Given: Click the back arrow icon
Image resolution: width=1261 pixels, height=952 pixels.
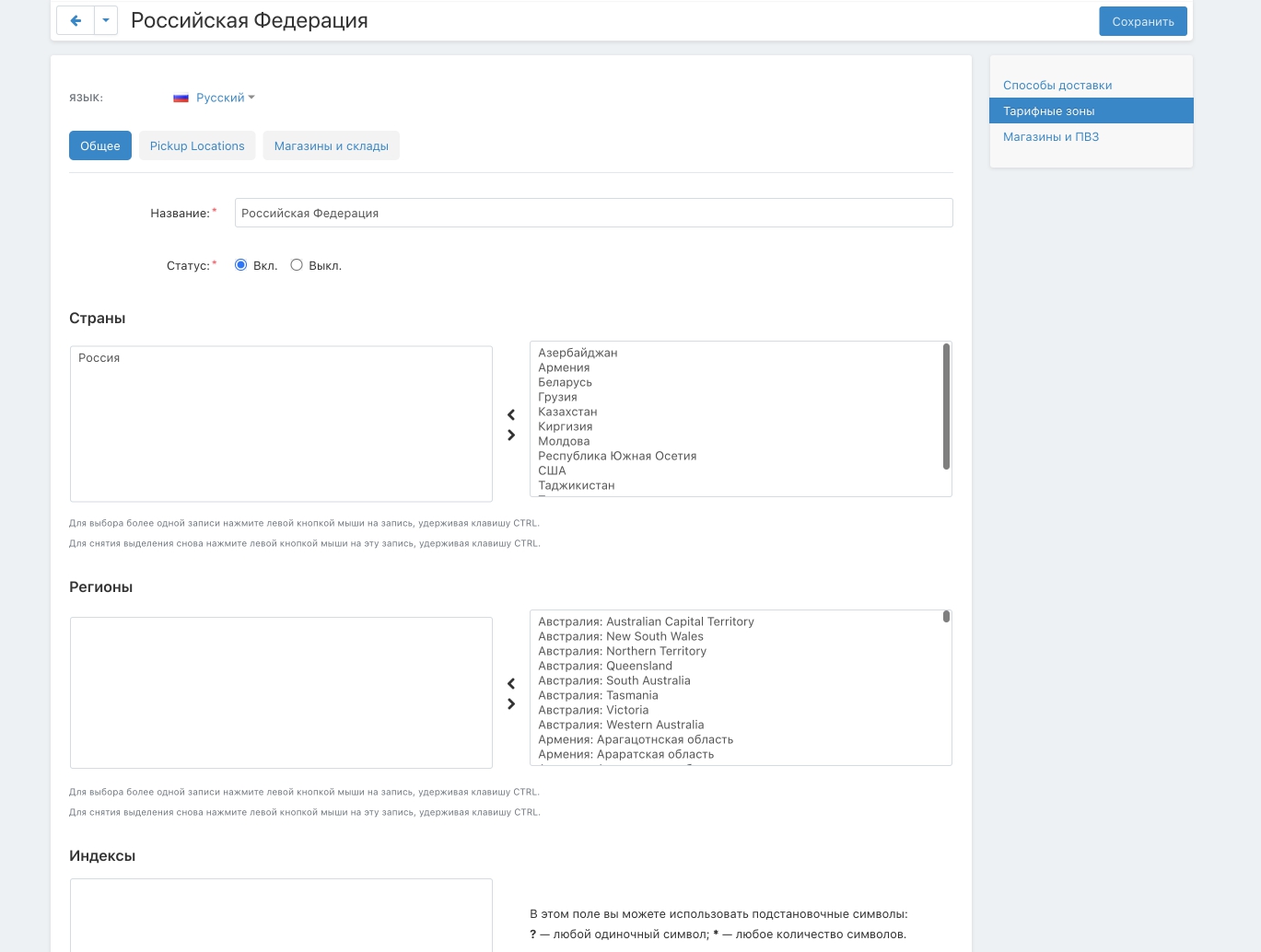Looking at the screenshot, I should pos(76,21).
